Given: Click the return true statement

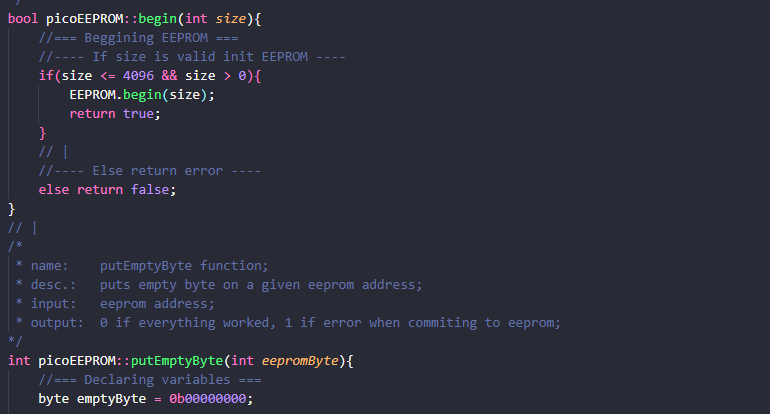Looking at the screenshot, I should click(x=115, y=114).
